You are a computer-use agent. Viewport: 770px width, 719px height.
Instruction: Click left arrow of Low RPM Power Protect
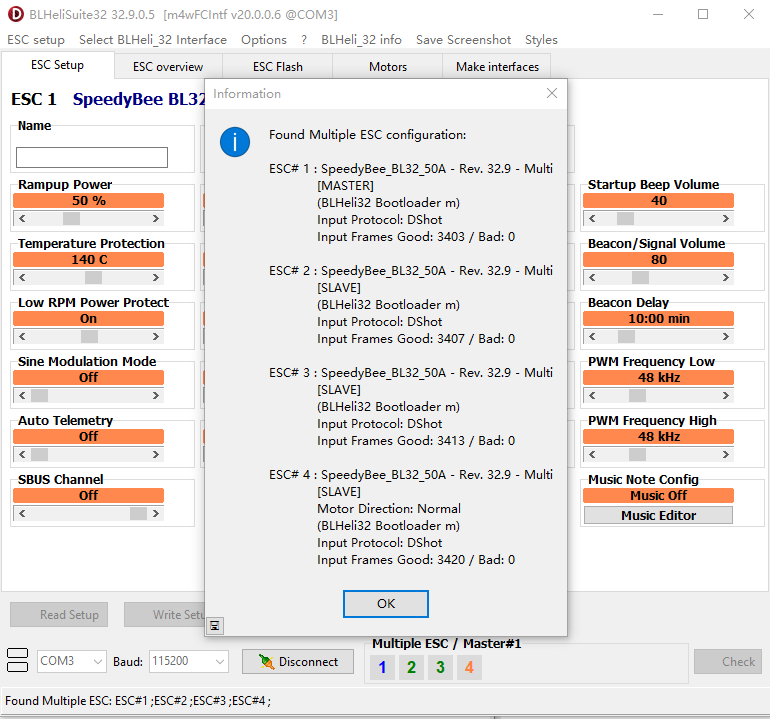pyautogui.click(x=22, y=336)
